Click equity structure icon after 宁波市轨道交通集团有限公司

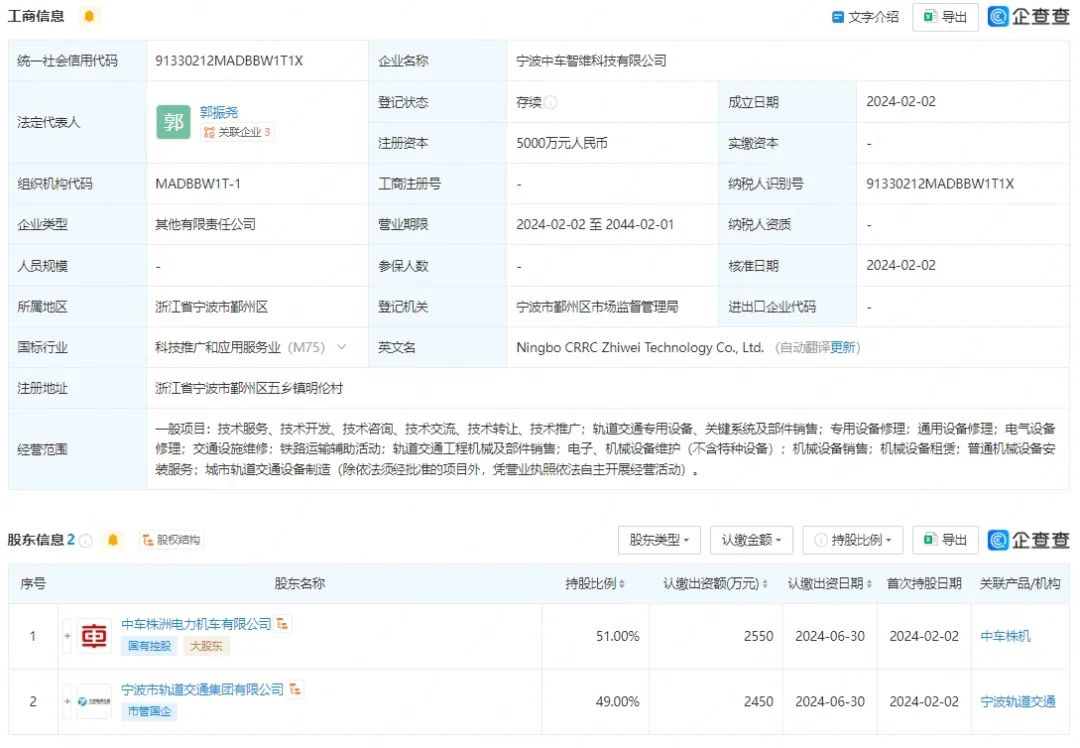click(x=296, y=690)
